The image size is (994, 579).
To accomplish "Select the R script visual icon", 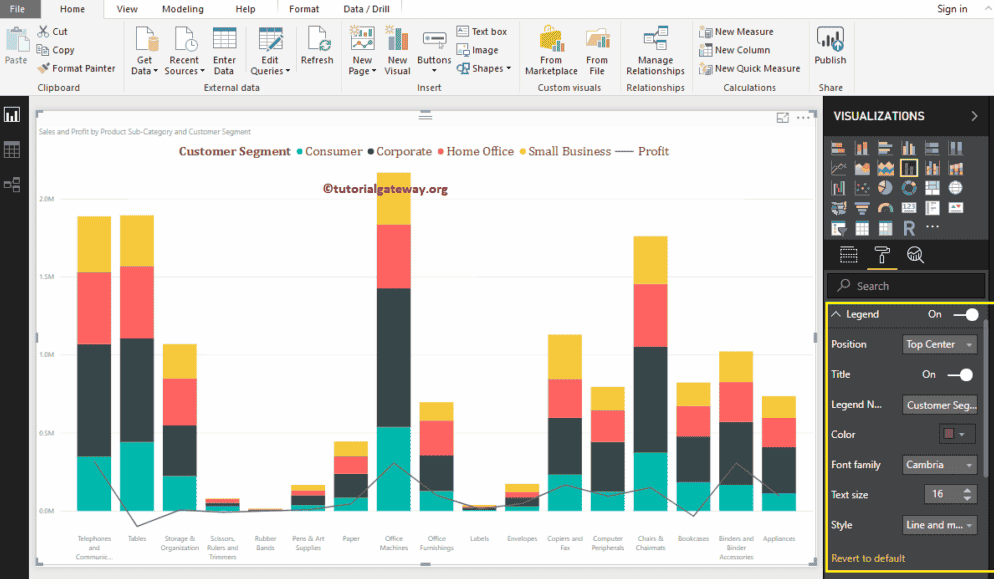I will pyautogui.click(x=909, y=227).
